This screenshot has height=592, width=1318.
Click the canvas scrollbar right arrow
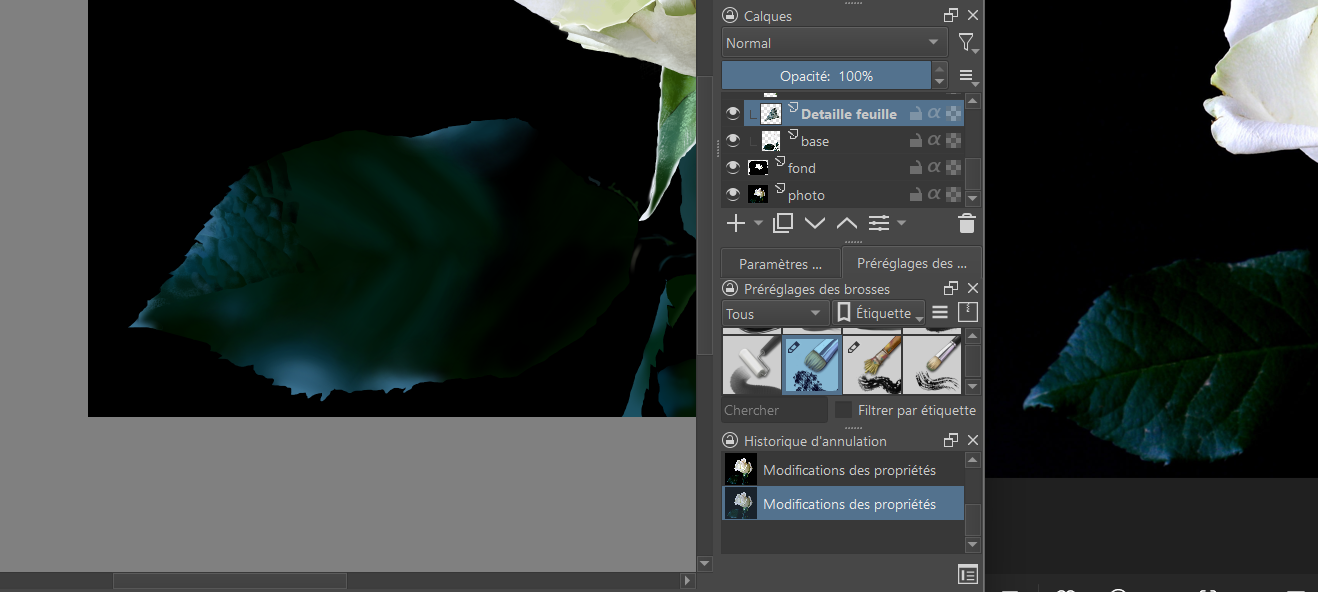pyautogui.click(x=687, y=581)
